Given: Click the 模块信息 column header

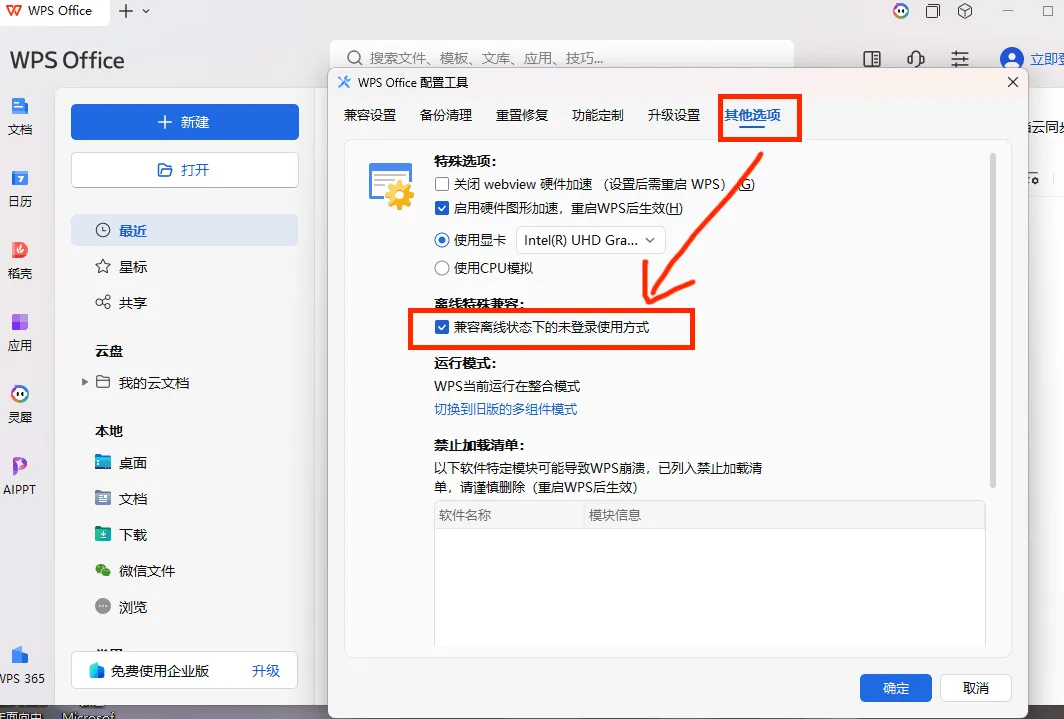Looking at the screenshot, I should 784,515.
